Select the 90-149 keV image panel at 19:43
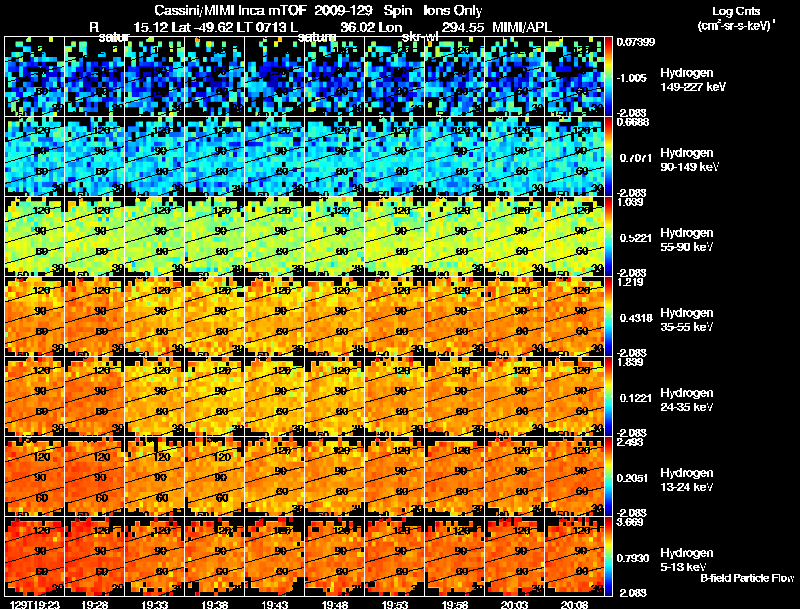Viewport: 800px width, 609px height. click(274, 157)
